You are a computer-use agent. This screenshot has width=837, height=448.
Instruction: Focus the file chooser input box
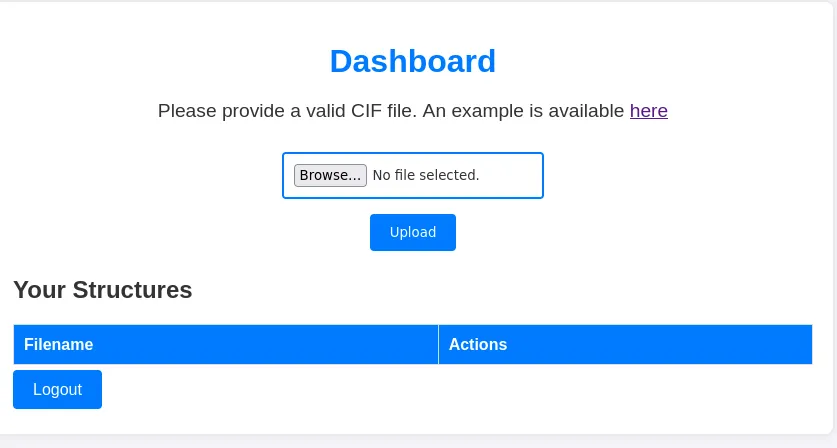(412, 175)
